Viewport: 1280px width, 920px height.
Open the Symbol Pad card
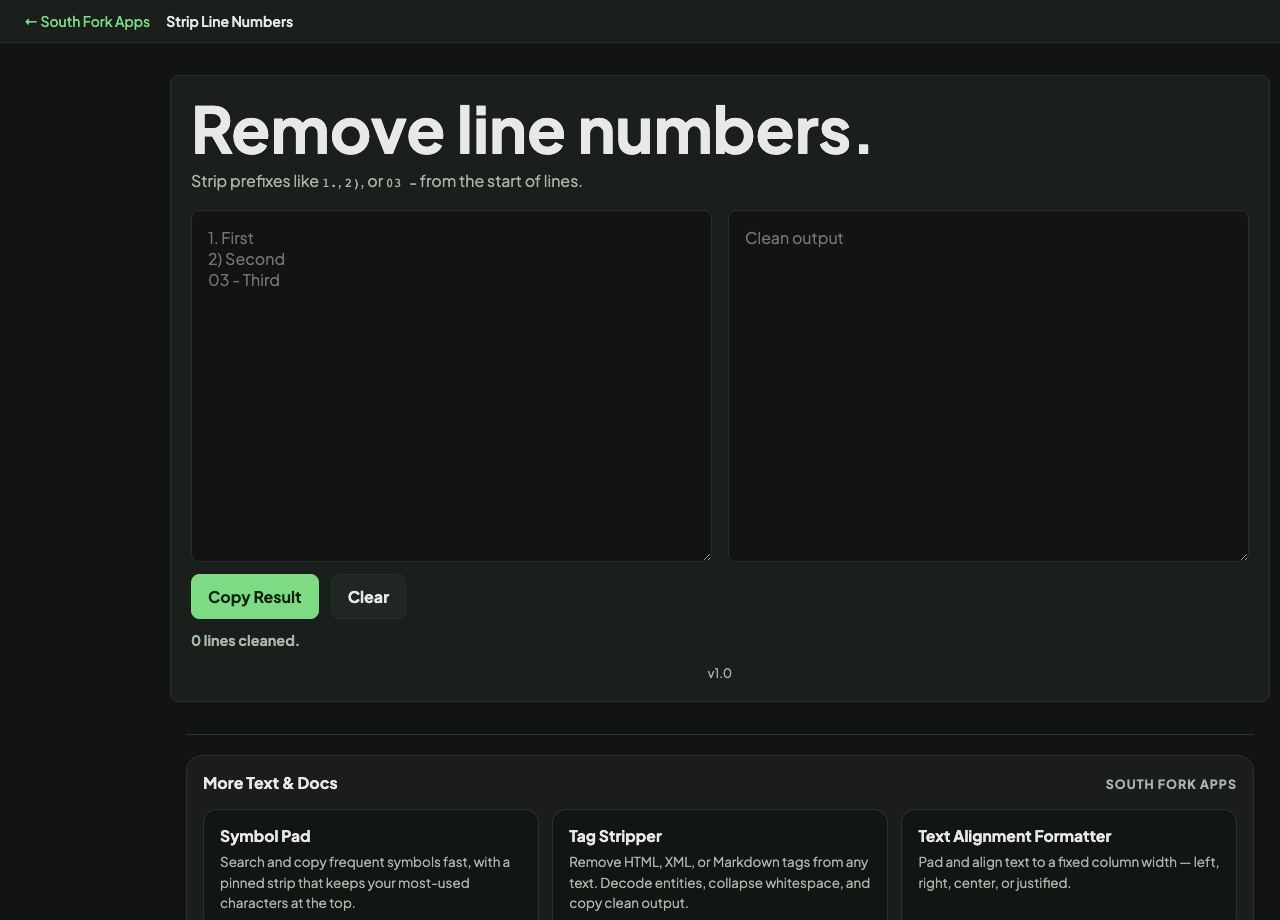pyautogui.click(x=371, y=865)
